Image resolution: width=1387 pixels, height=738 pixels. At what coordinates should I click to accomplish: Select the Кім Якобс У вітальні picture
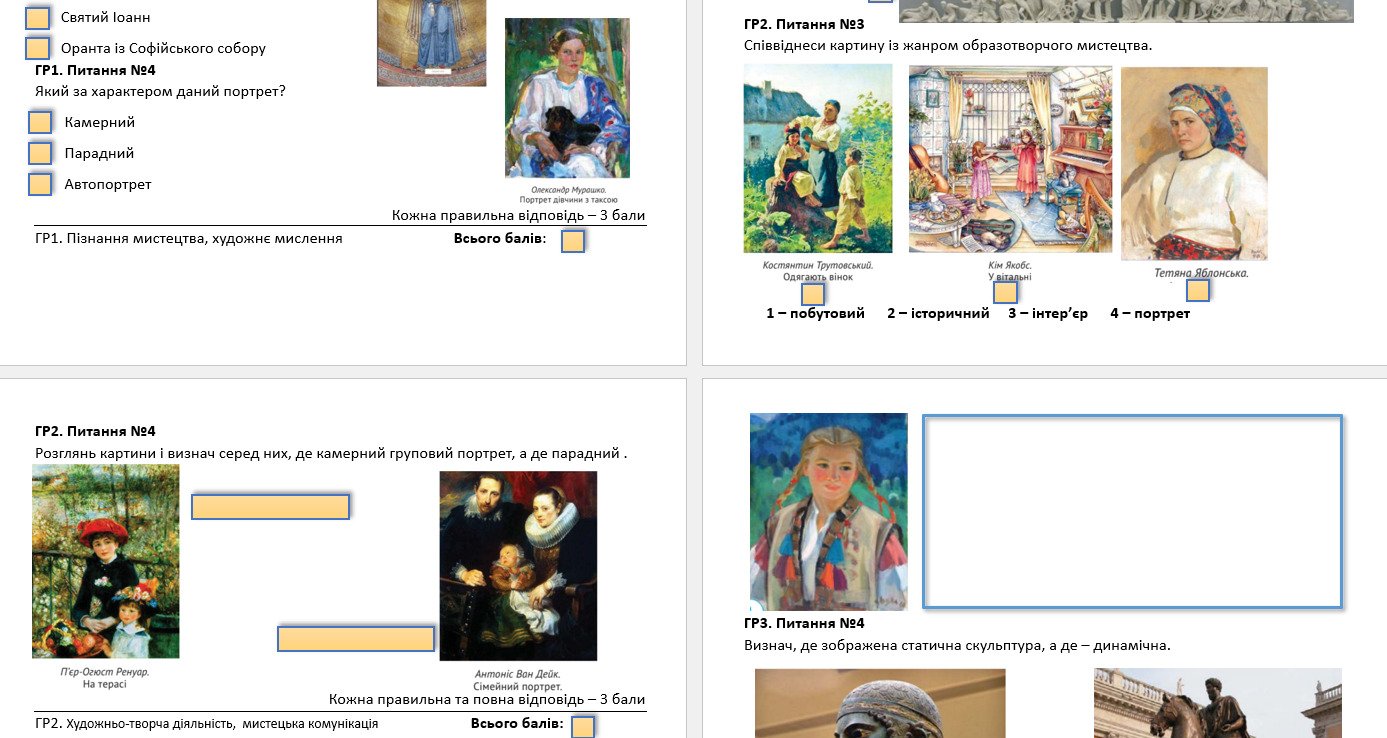tap(1010, 159)
